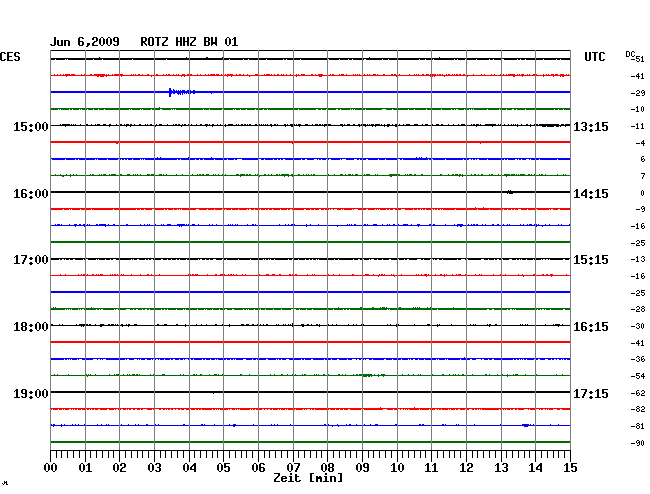Click the DC offset value '6'

click(643, 159)
